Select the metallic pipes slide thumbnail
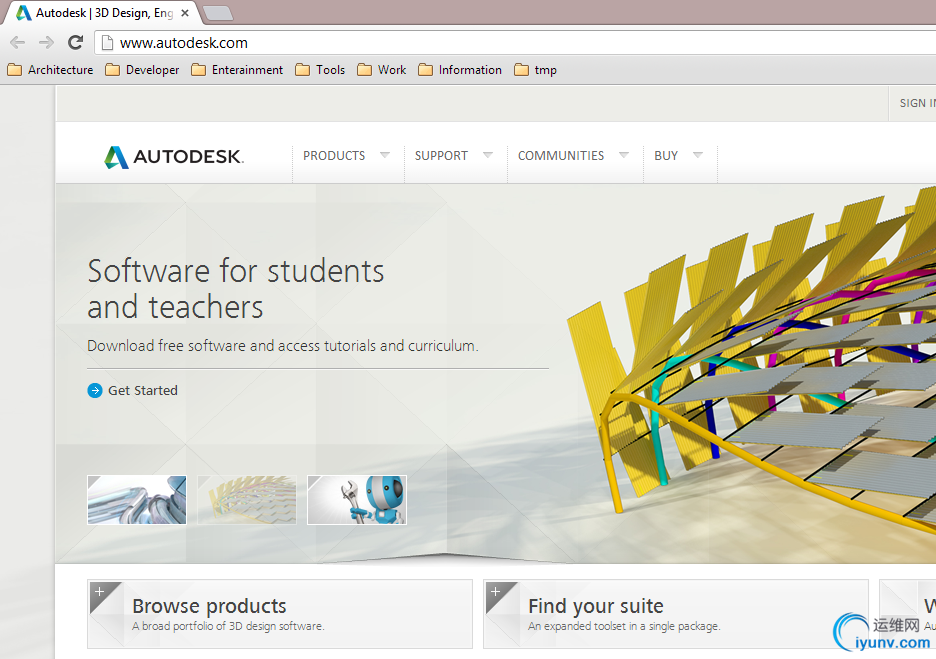Screen dimensions: 936x659 click(137, 500)
